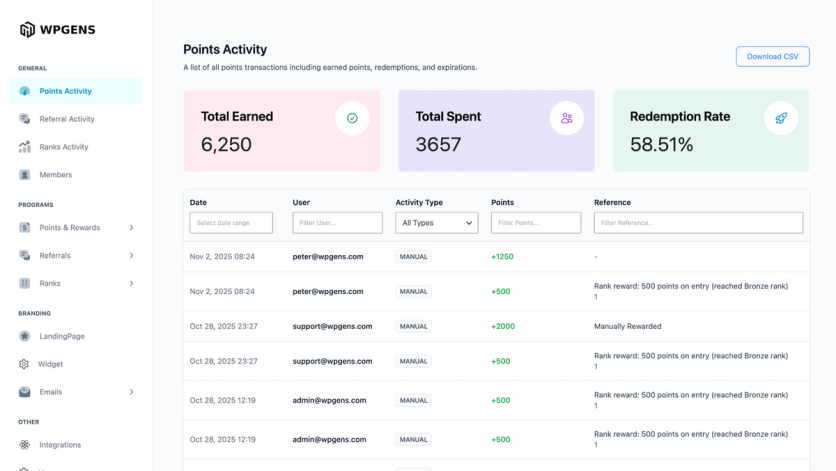This screenshot has height=471, width=836.
Task: Click the +1250 points value
Action: 502,257
